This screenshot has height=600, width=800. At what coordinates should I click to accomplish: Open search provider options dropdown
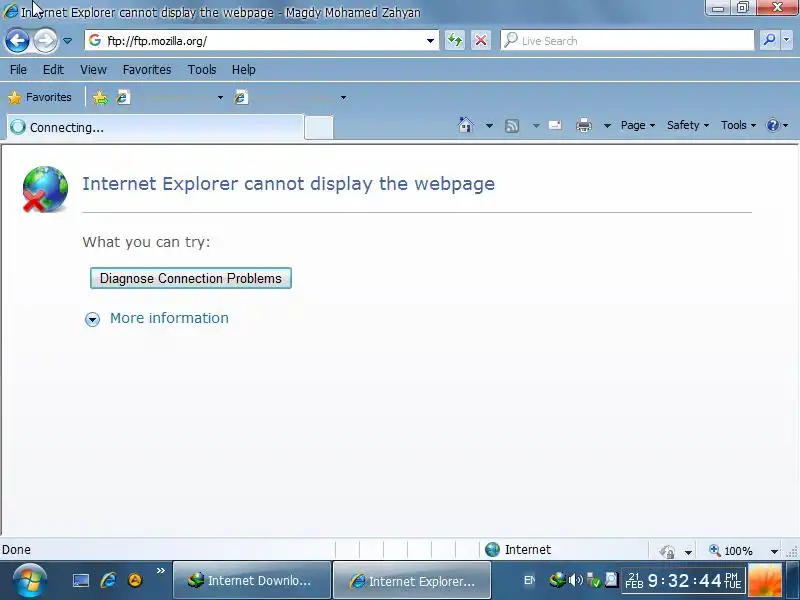(786, 40)
